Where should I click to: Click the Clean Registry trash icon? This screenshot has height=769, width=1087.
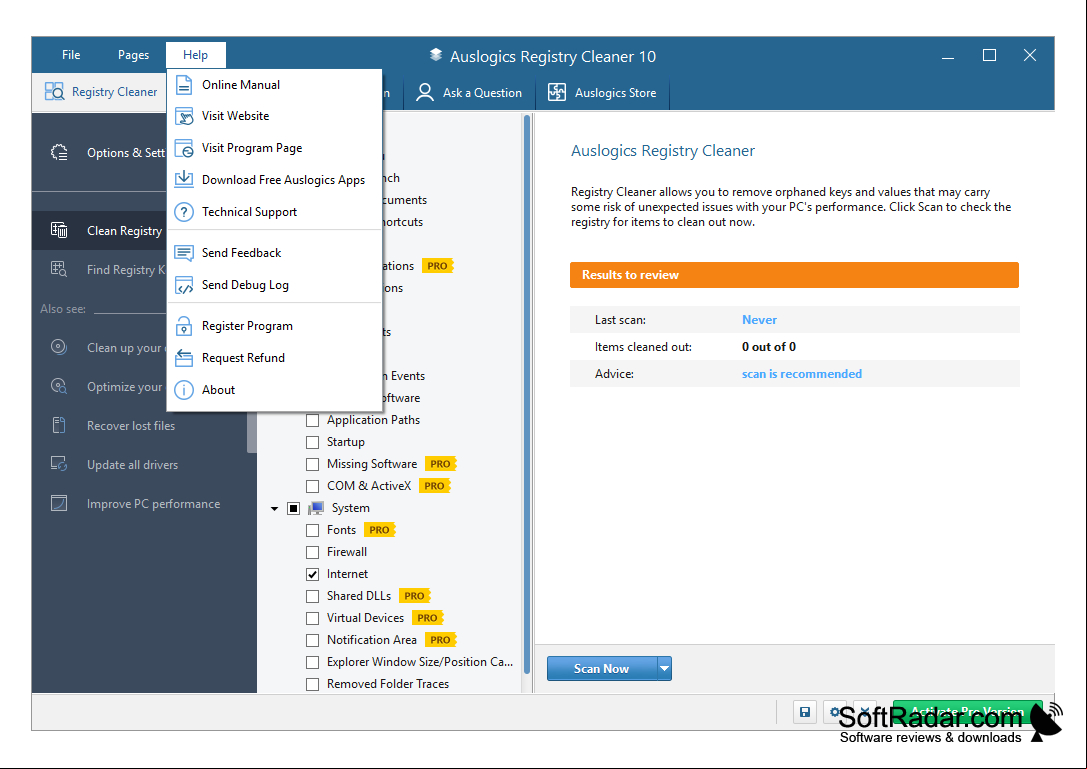coord(60,230)
